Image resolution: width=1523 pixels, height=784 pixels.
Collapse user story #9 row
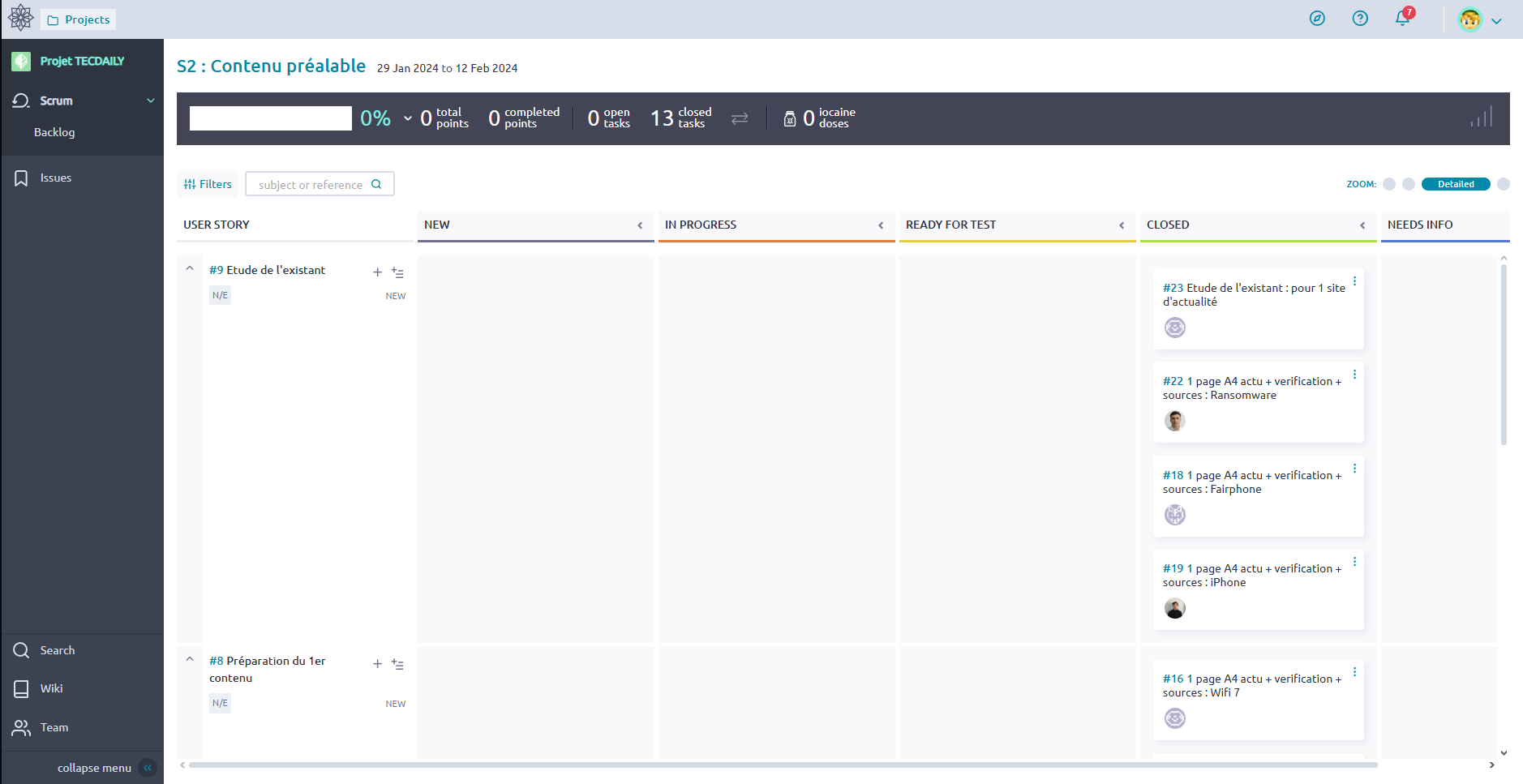pyautogui.click(x=190, y=268)
